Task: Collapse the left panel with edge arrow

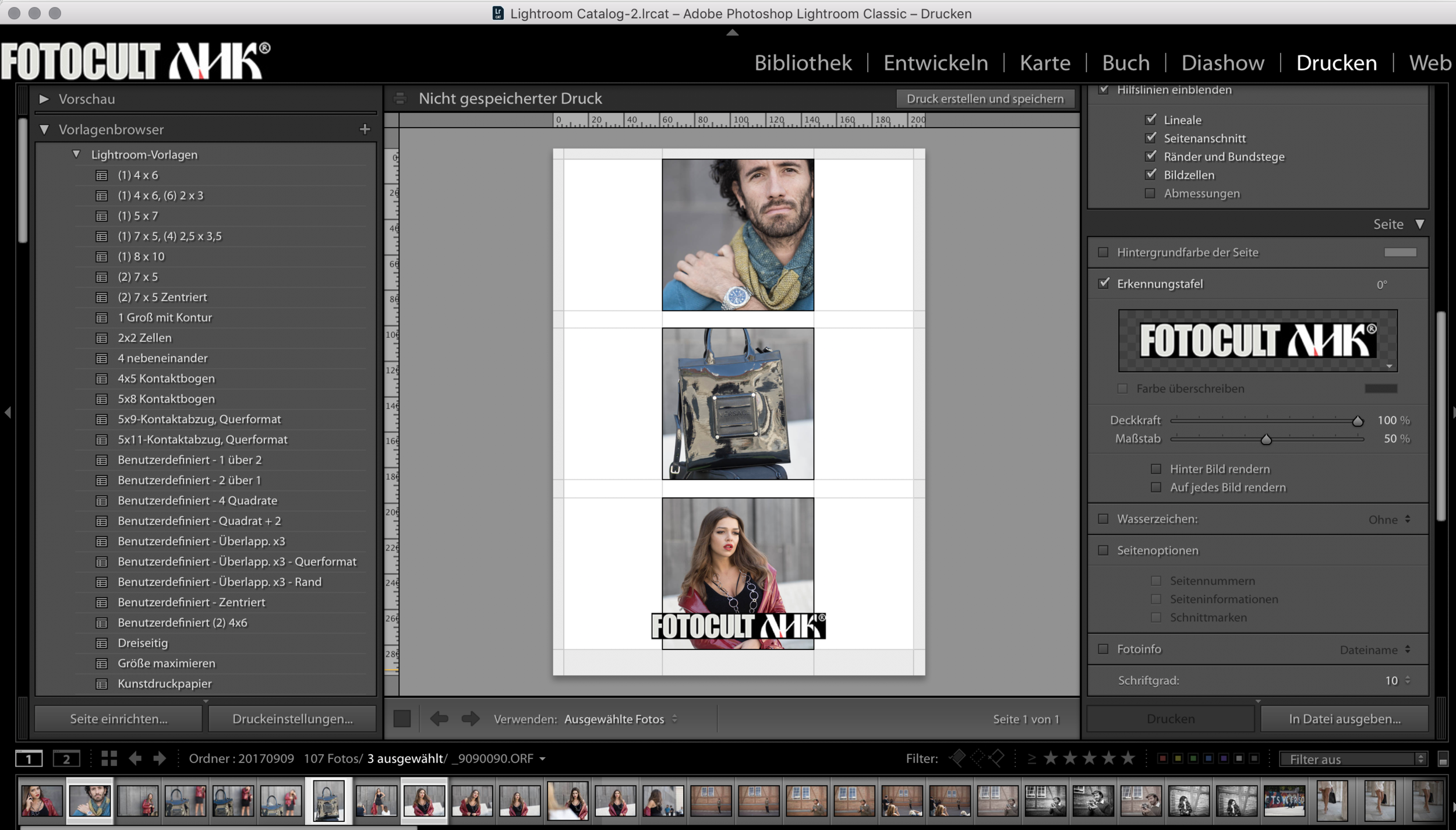Action: point(8,412)
